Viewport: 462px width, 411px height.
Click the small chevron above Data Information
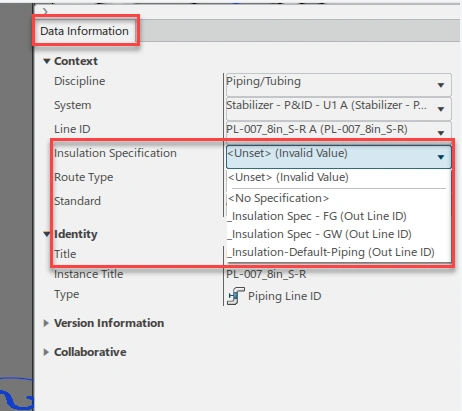point(45,11)
